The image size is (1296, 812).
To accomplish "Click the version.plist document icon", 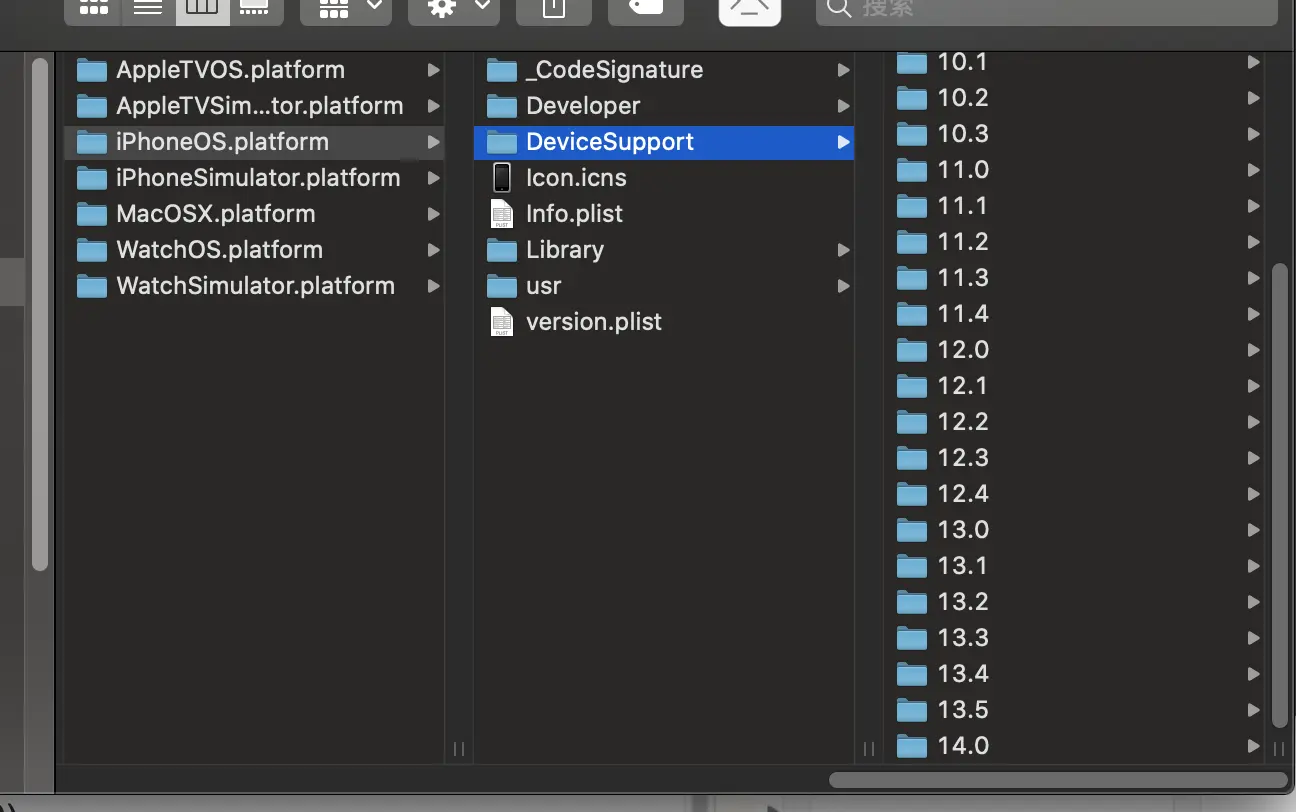I will (x=502, y=322).
